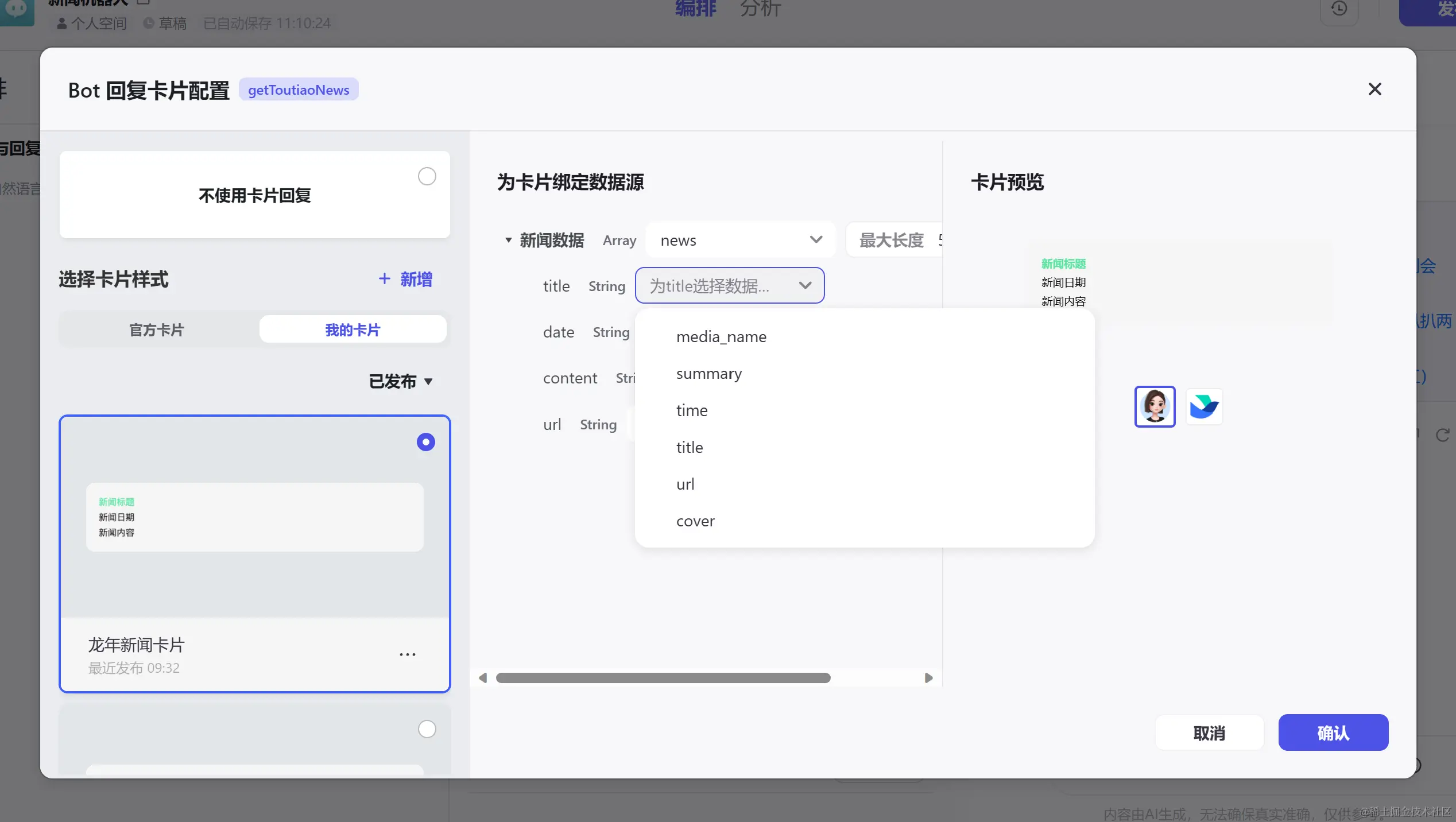Open the 为title选择数据 dropdown

(730, 285)
